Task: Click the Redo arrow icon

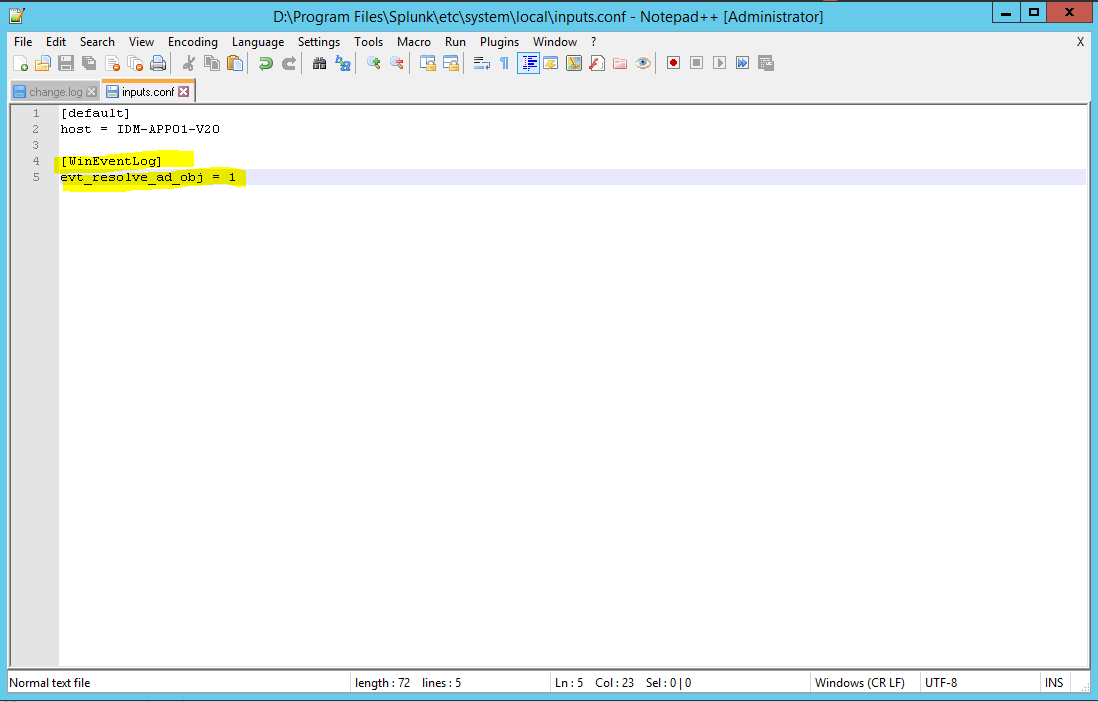Action: (289, 64)
